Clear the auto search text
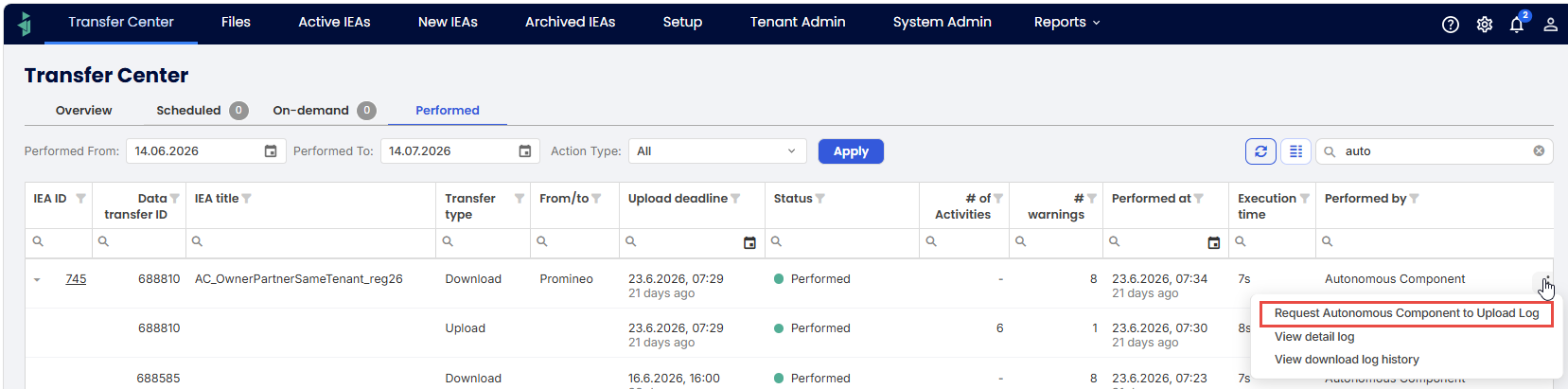The height and width of the screenshot is (389, 1568). [x=1539, y=151]
